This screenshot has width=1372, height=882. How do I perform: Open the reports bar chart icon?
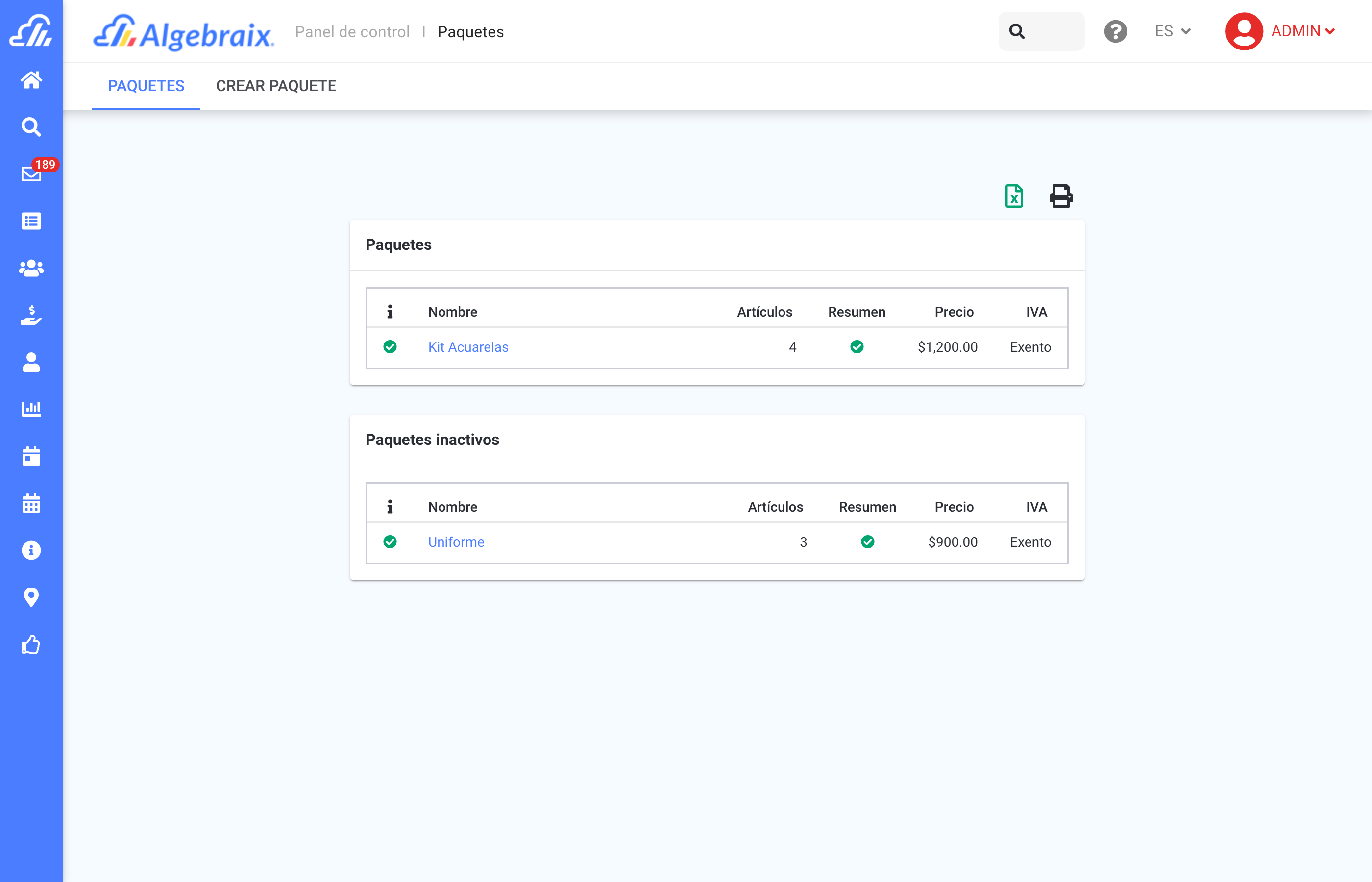31,409
